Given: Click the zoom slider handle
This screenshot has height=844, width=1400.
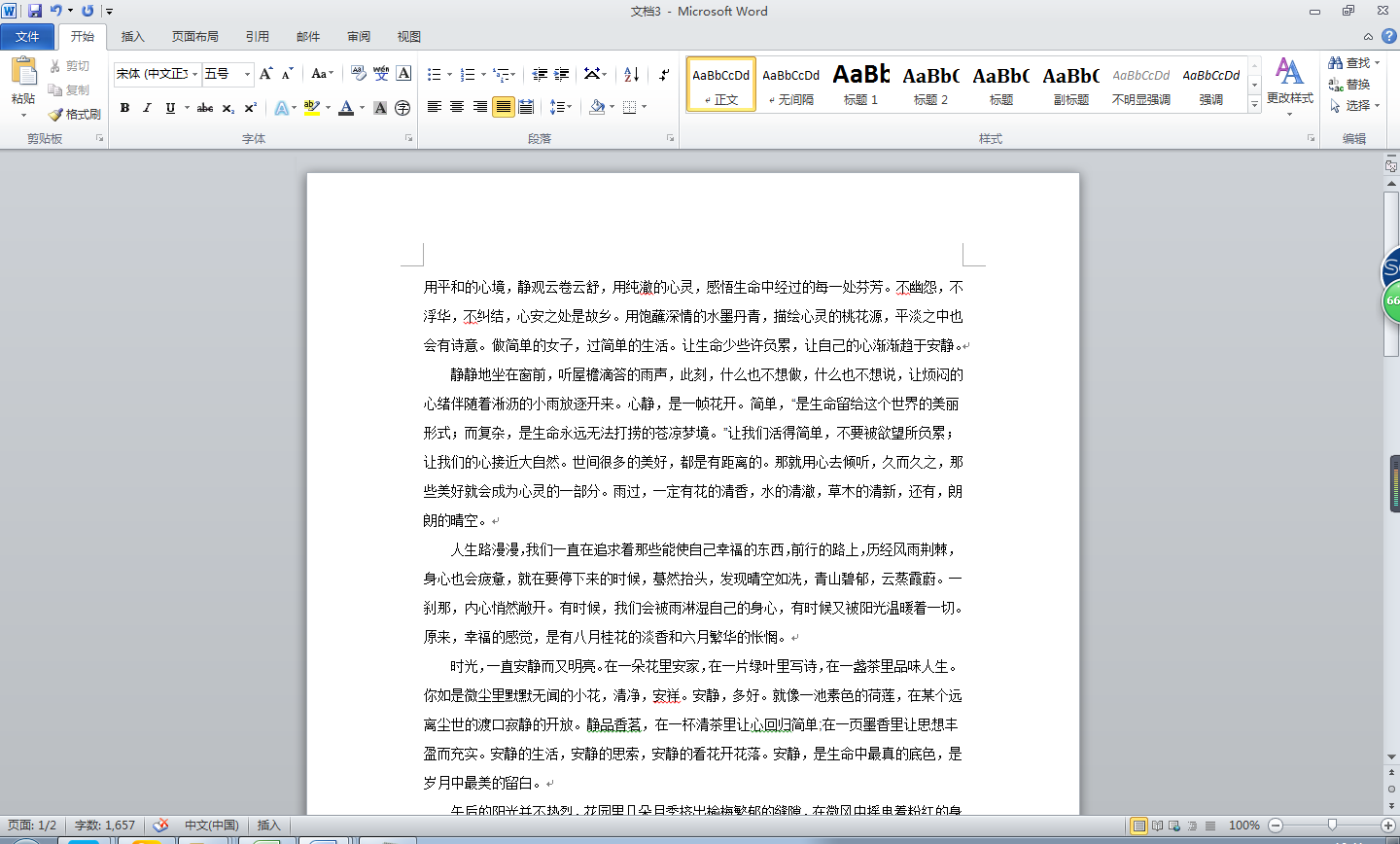Looking at the screenshot, I should 1332,825.
